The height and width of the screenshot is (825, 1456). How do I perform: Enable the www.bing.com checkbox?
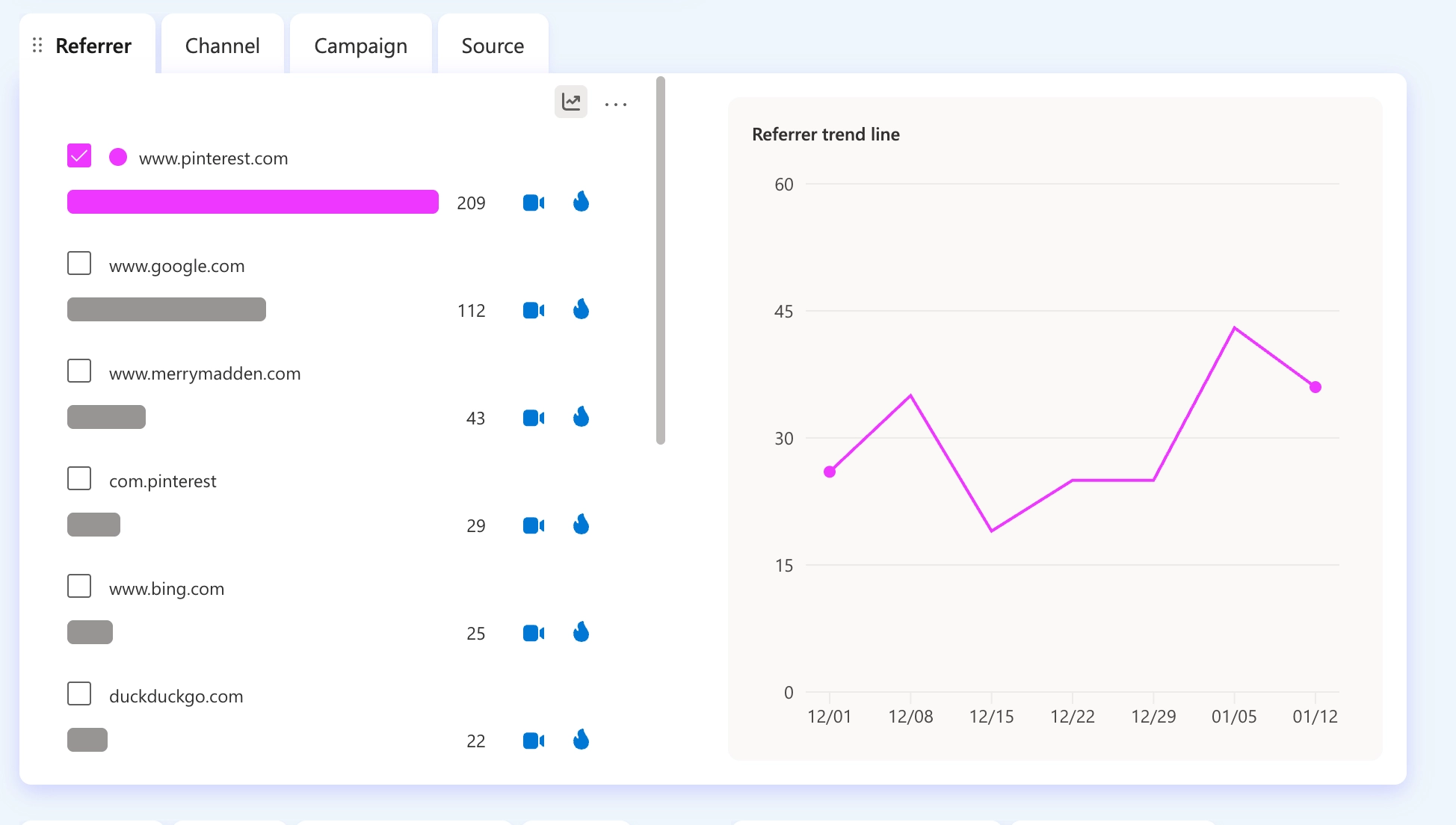pos(79,586)
